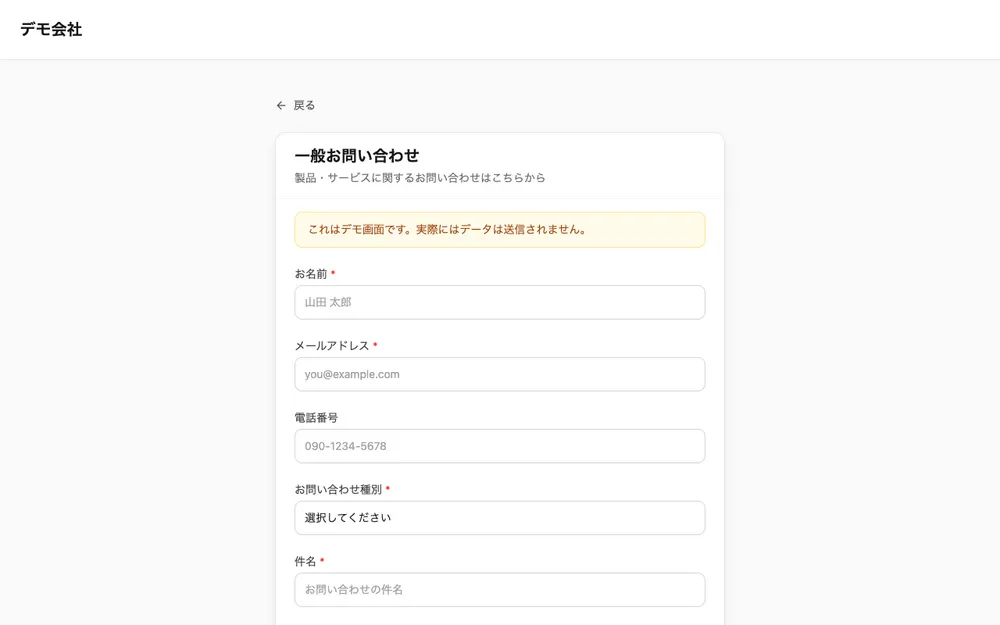Click the お名前 field label
The image size is (1000, 625).
[311, 274]
